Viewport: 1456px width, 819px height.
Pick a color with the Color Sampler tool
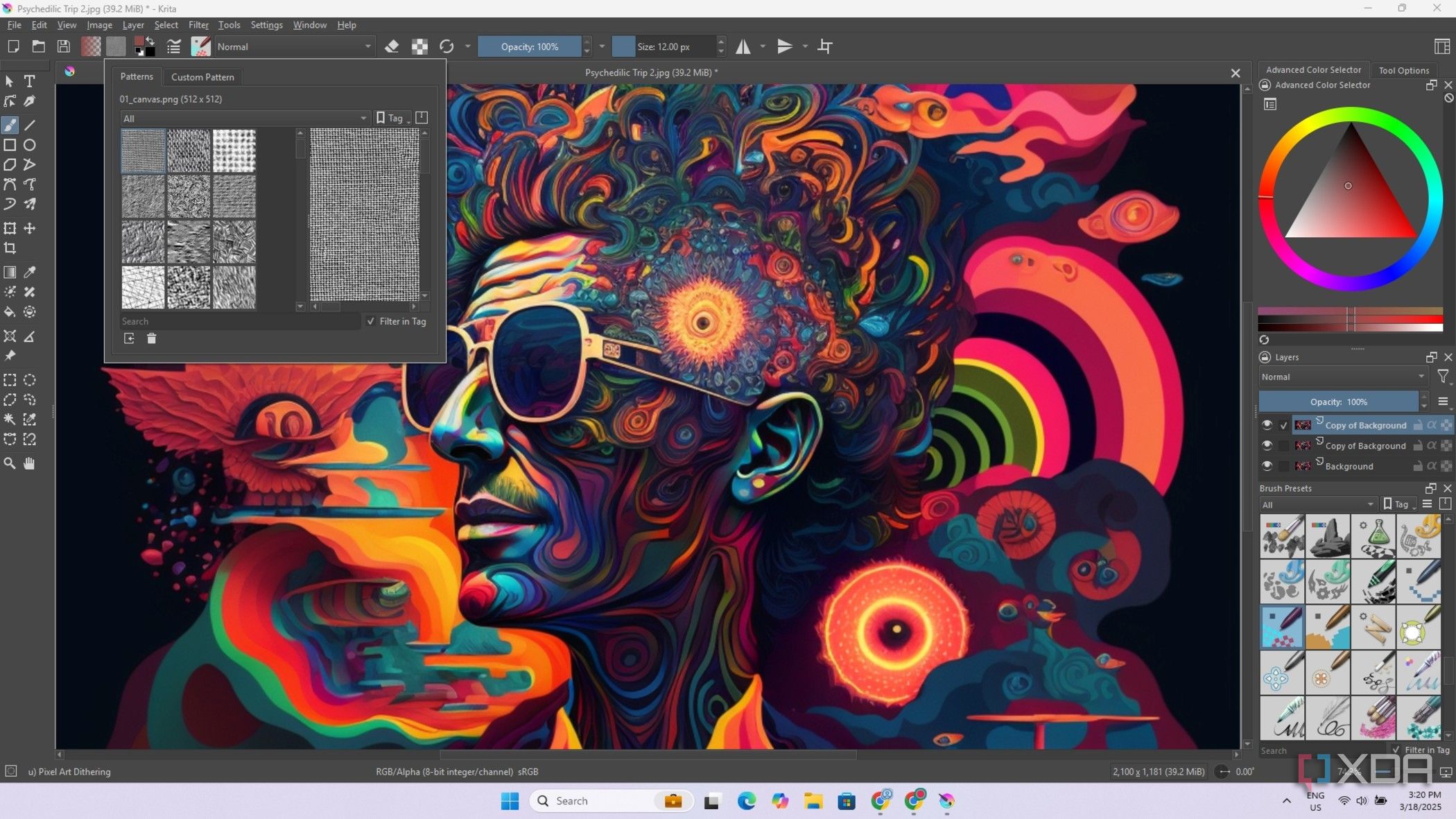coord(30,273)
